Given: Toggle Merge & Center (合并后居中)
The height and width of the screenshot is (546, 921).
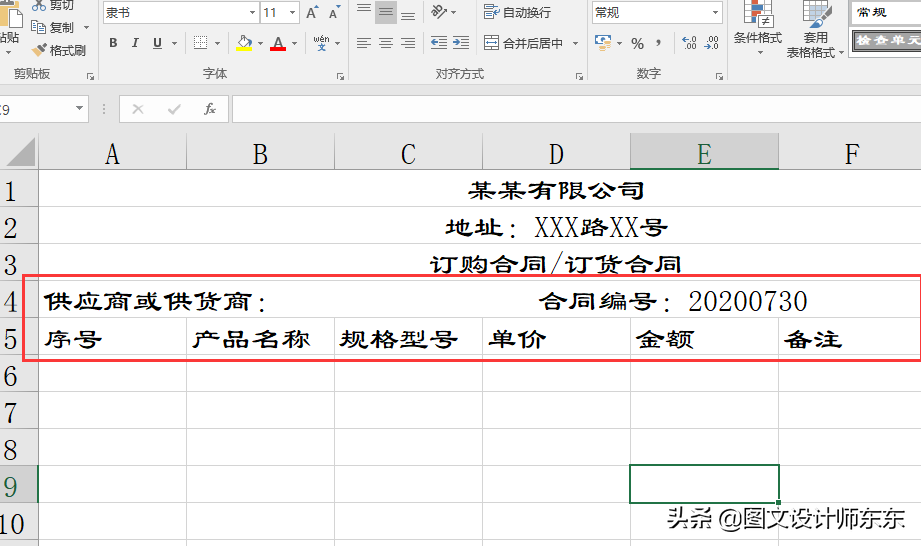Looking at the screenshot, I should [x=524, y=43].
